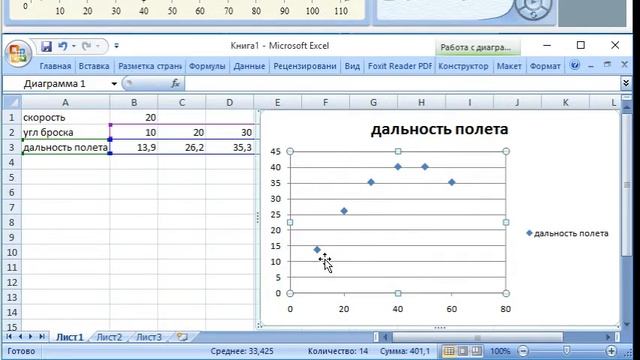This screenshot has height=360, width=640.
Task: Click the Office button logo
Action: coord(18,53)
